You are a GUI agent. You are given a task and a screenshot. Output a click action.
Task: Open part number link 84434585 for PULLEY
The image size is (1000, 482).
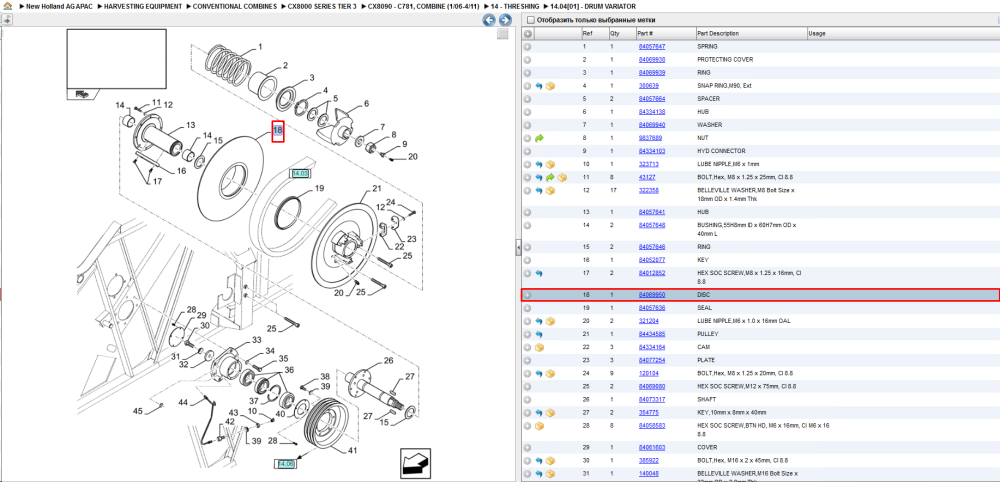652,334
